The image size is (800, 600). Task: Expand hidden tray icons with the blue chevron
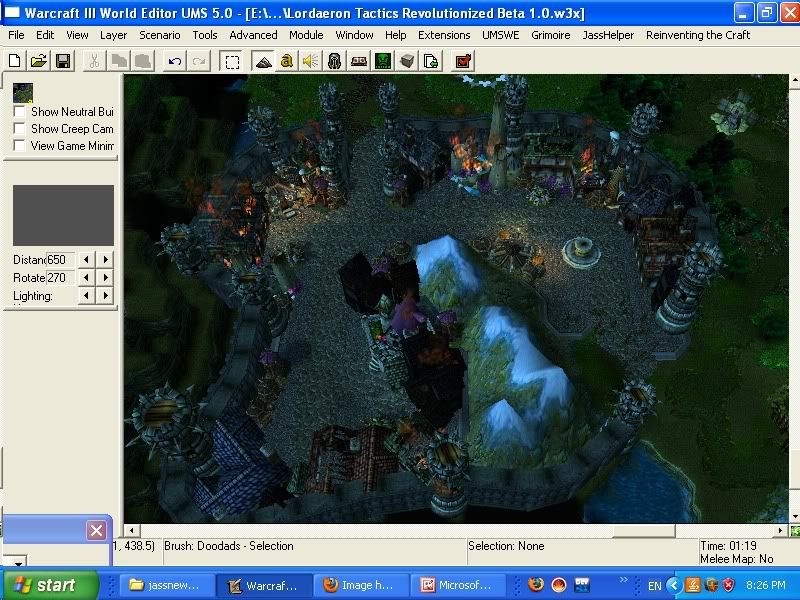pyautogui.click(x=674, y=585)
